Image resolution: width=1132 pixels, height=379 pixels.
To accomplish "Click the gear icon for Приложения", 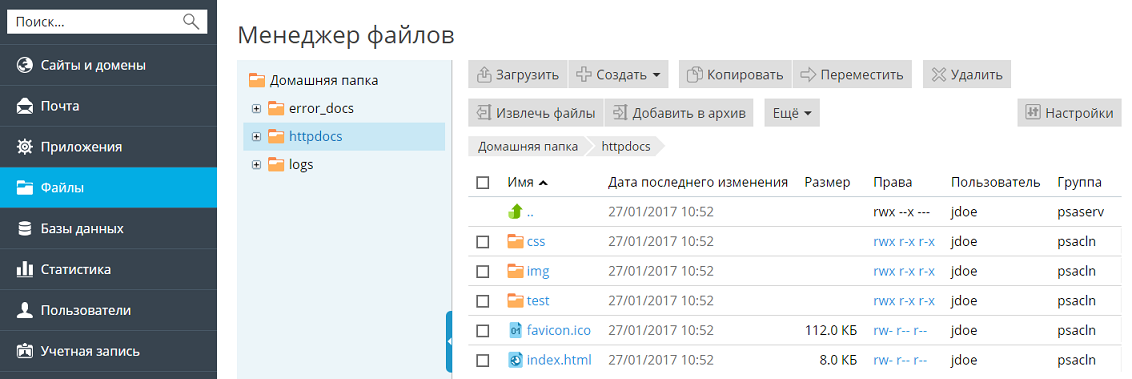I will click(x=25, y=147).
